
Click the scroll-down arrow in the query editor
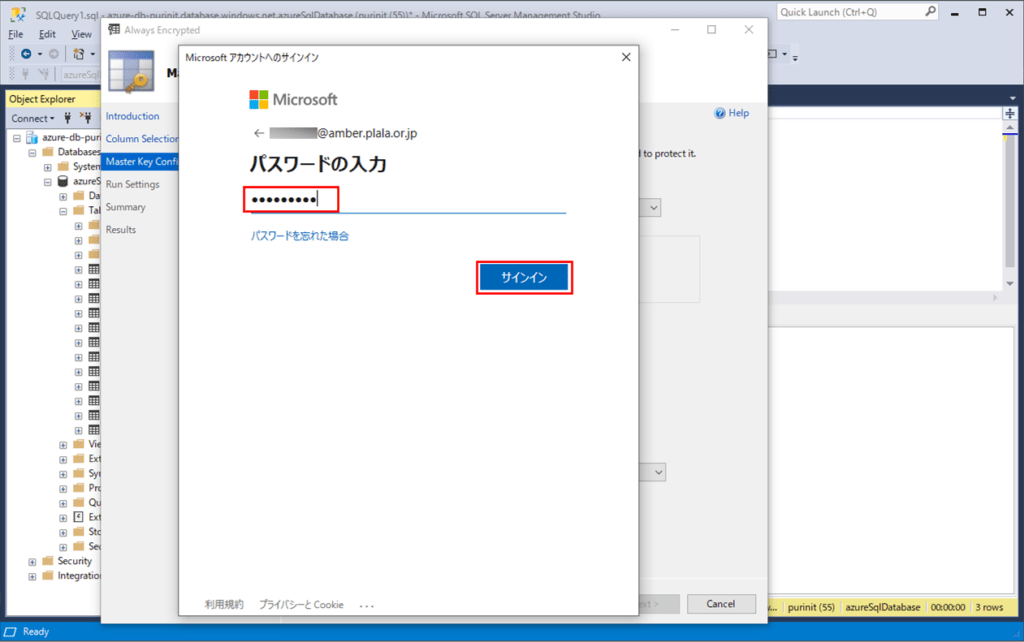[x=1010, y=283]
